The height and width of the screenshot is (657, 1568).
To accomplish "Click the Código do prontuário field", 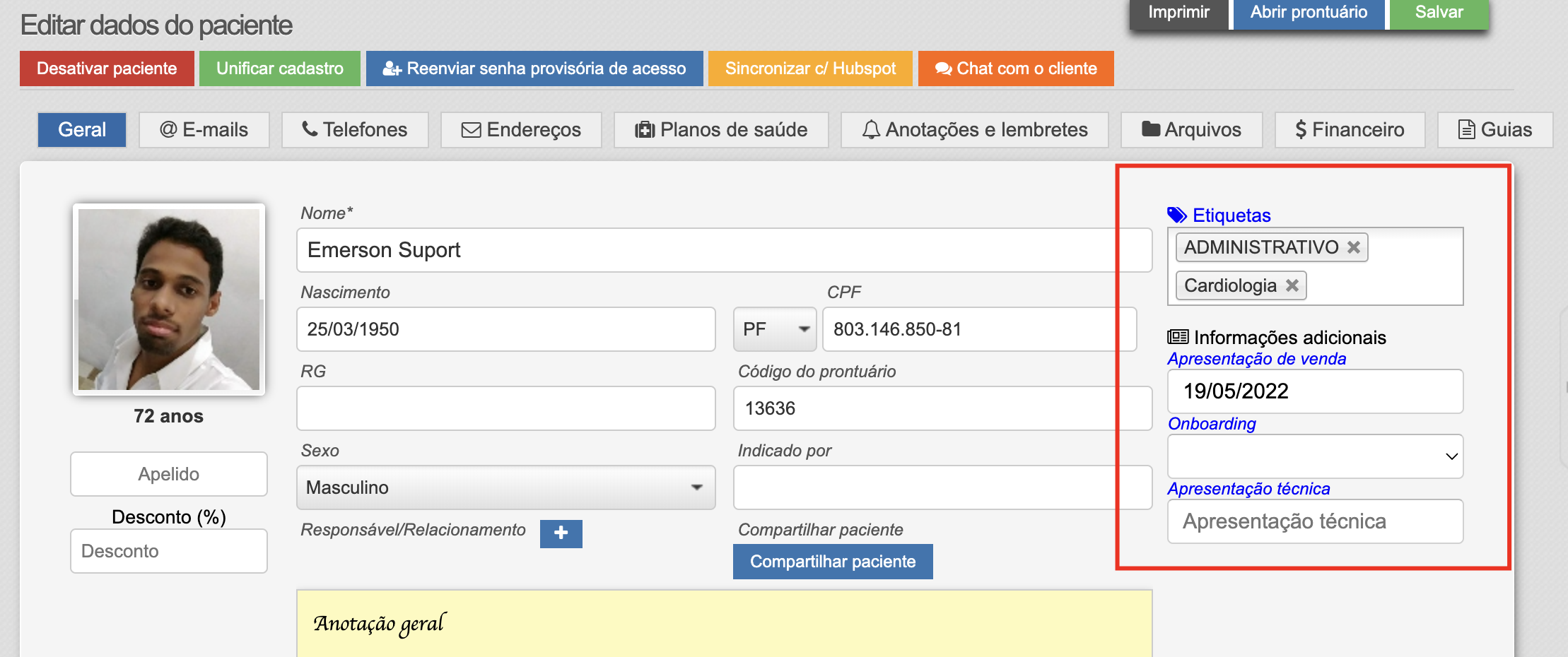I will pyautogui.click(x=943, y=408).
